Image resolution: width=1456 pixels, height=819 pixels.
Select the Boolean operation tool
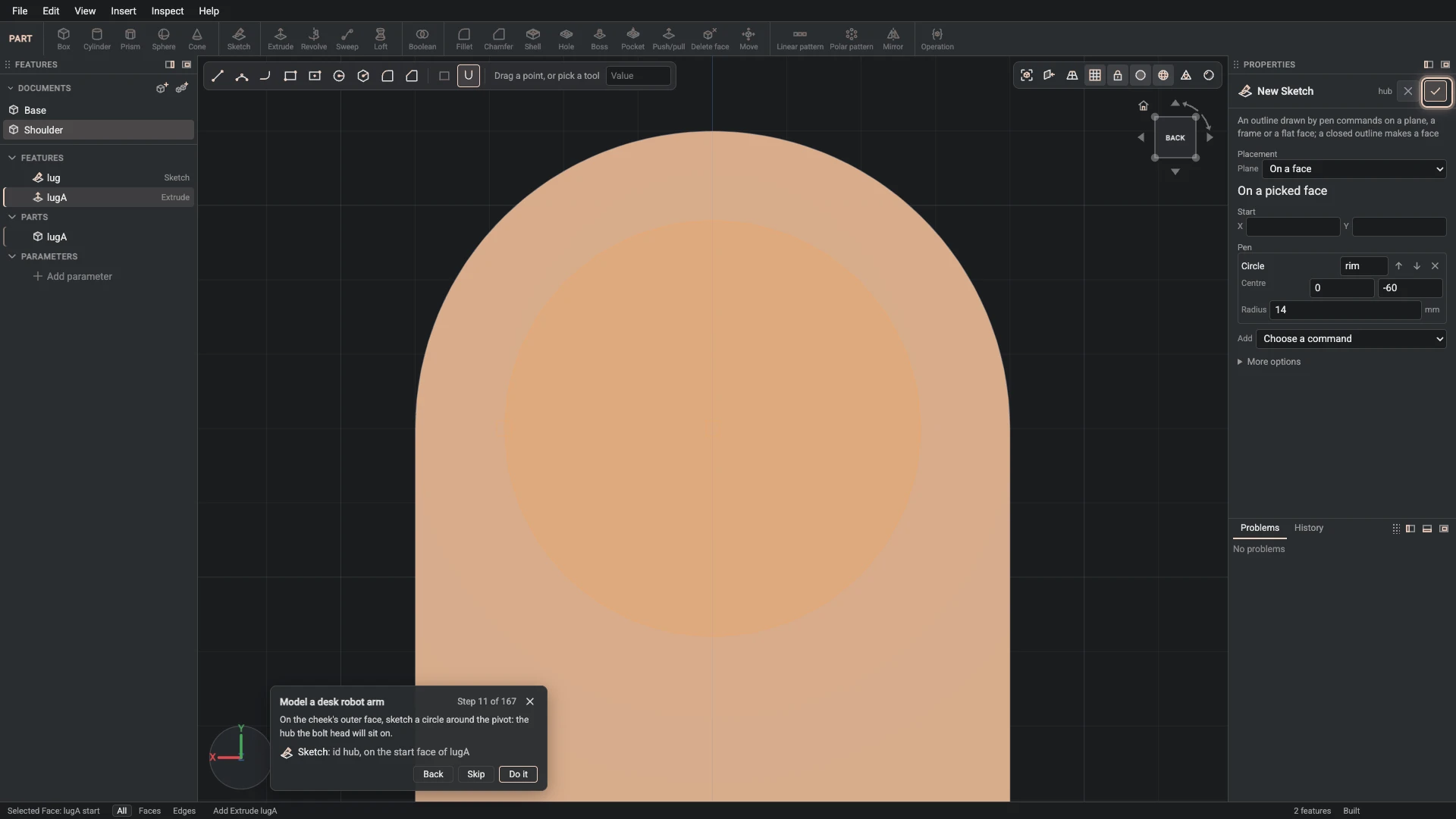(x=422, y=39)
